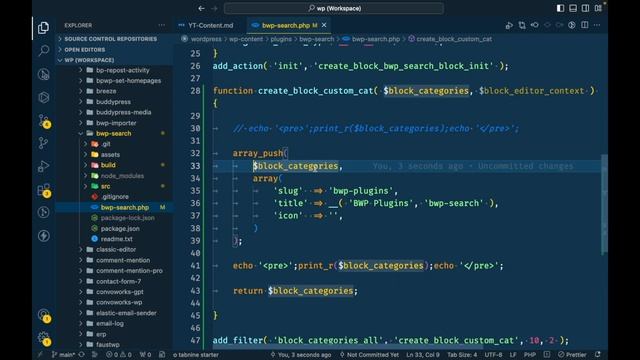The height and width of the screenshot is (360, 640).
Task: Open Extensions view in activity bar
Action: tap(44, 190)
